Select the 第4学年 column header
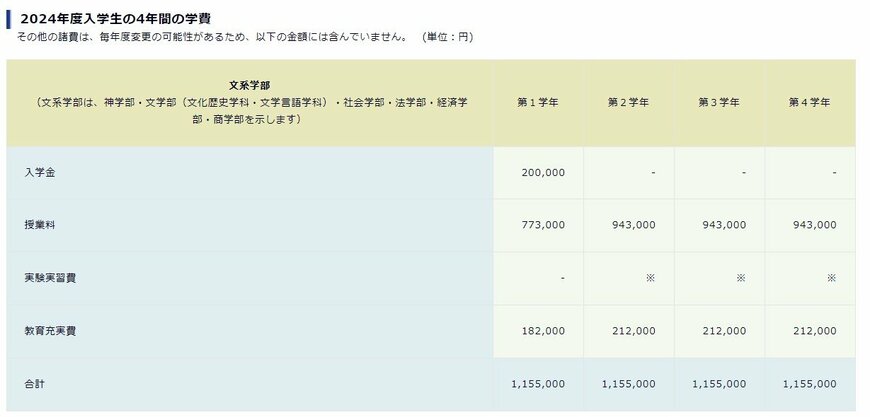870x417 pixels. click(x=809, y=102)
